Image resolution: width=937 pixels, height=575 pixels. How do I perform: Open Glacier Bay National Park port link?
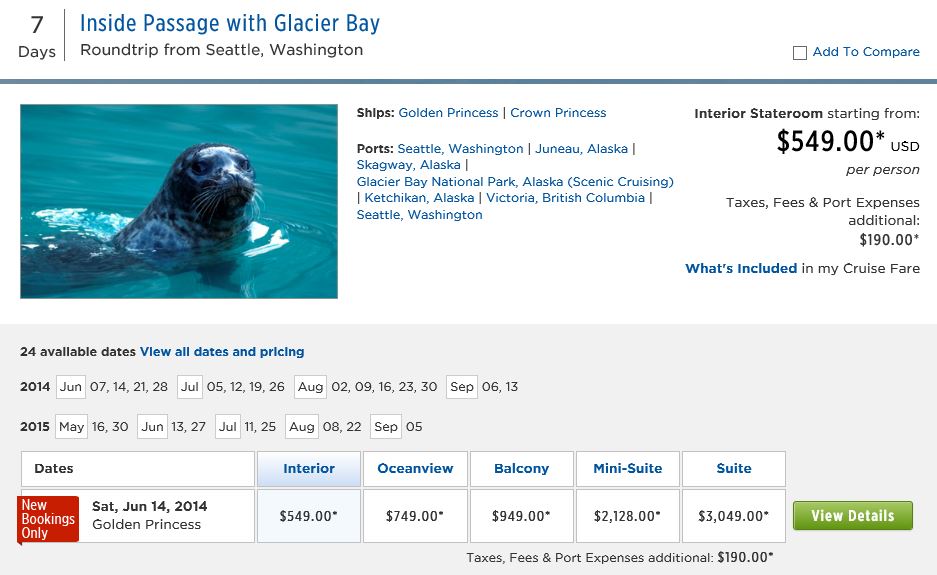click(x=515, y=182)
